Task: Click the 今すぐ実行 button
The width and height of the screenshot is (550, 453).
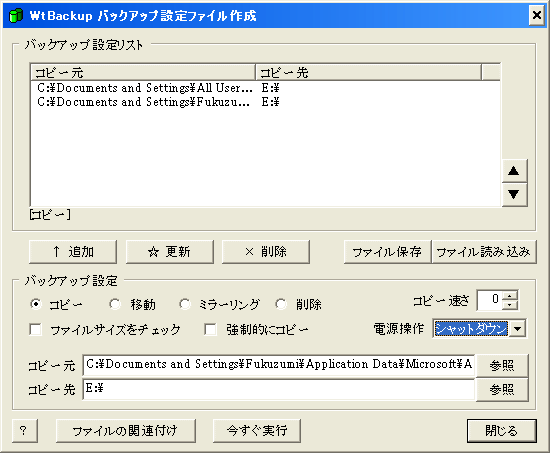Action: point(257,430)
